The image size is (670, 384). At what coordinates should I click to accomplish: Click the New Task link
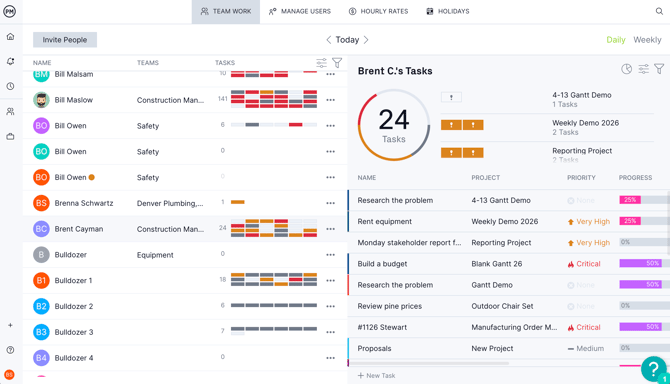(376, 375)
